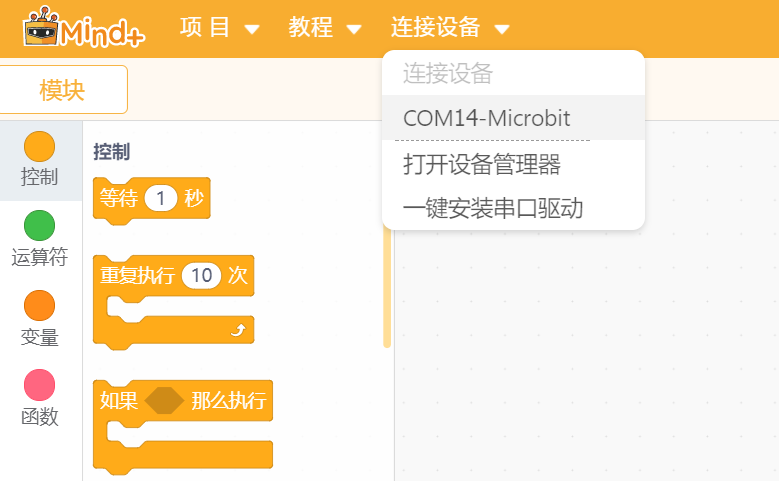Viewport: 779px width, 483px height.
Task: Click the block palette vertical scrollbar
Action: (x=387, y=290)
